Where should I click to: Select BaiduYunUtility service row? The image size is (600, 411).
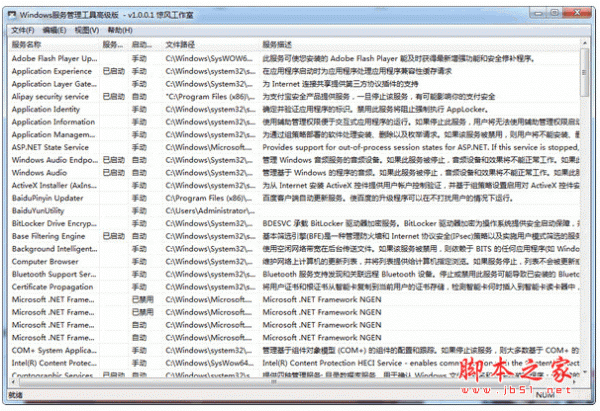tap(293, 211)
